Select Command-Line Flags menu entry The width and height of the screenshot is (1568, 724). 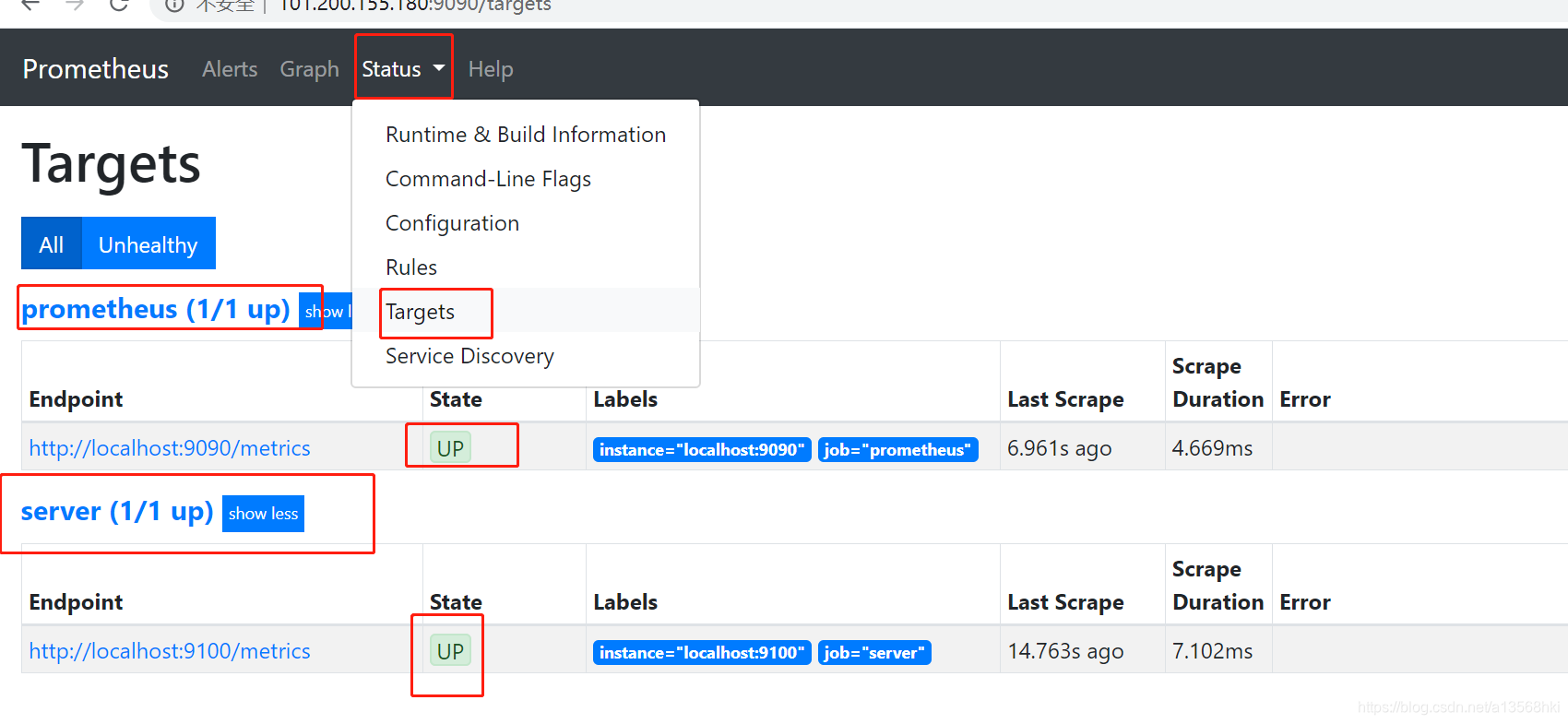pos(526,179)
